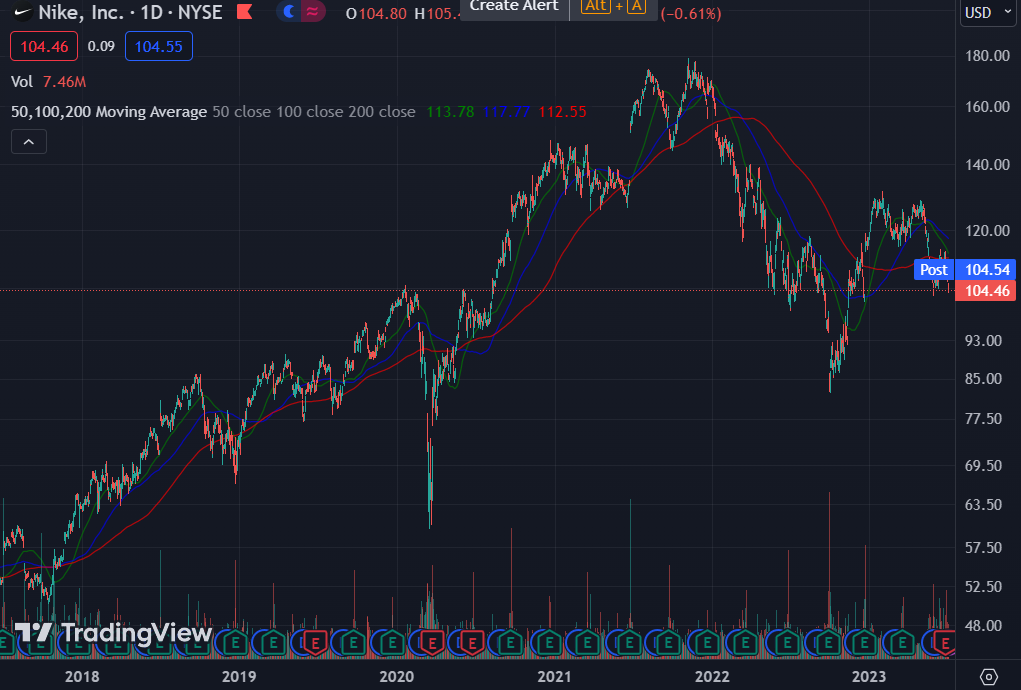Collapse the indicator legend with the chevron
Viewport: 1021px width, 690px height.
[29, 142]
